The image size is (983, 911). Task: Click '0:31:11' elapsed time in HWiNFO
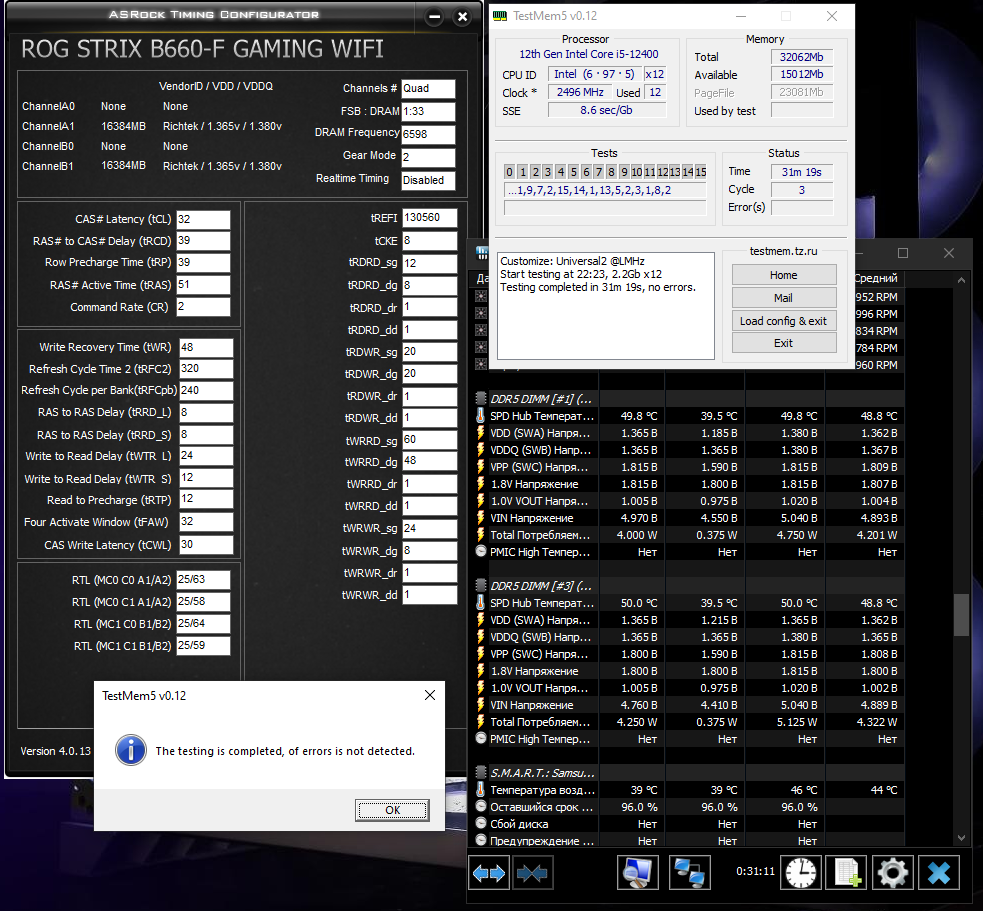755,871
